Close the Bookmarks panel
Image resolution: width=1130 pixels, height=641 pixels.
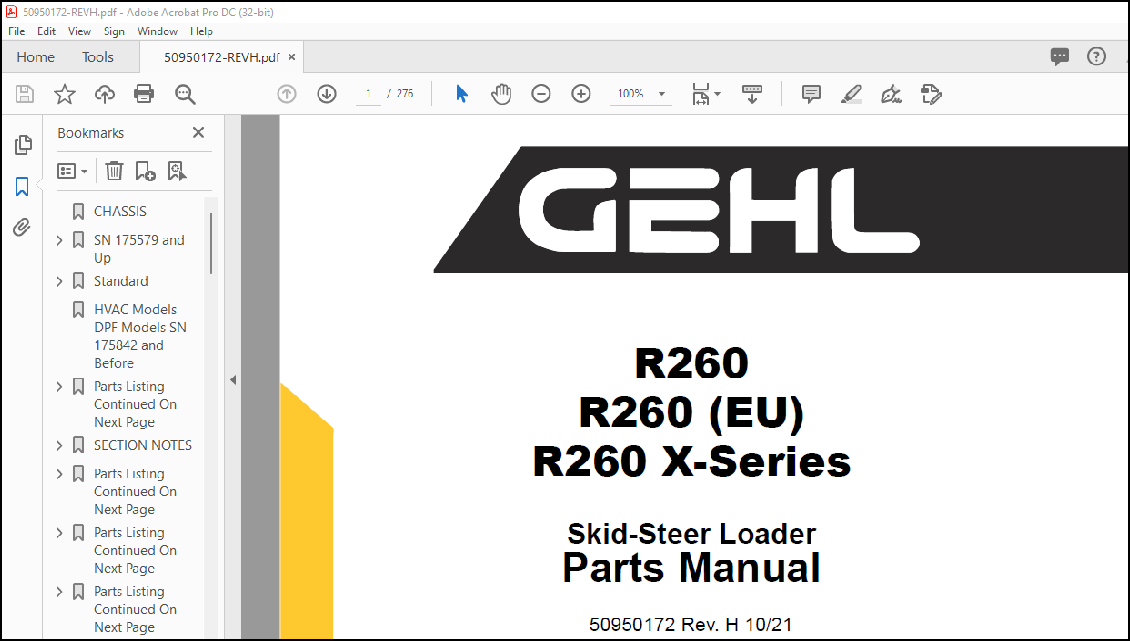(198, 133)
